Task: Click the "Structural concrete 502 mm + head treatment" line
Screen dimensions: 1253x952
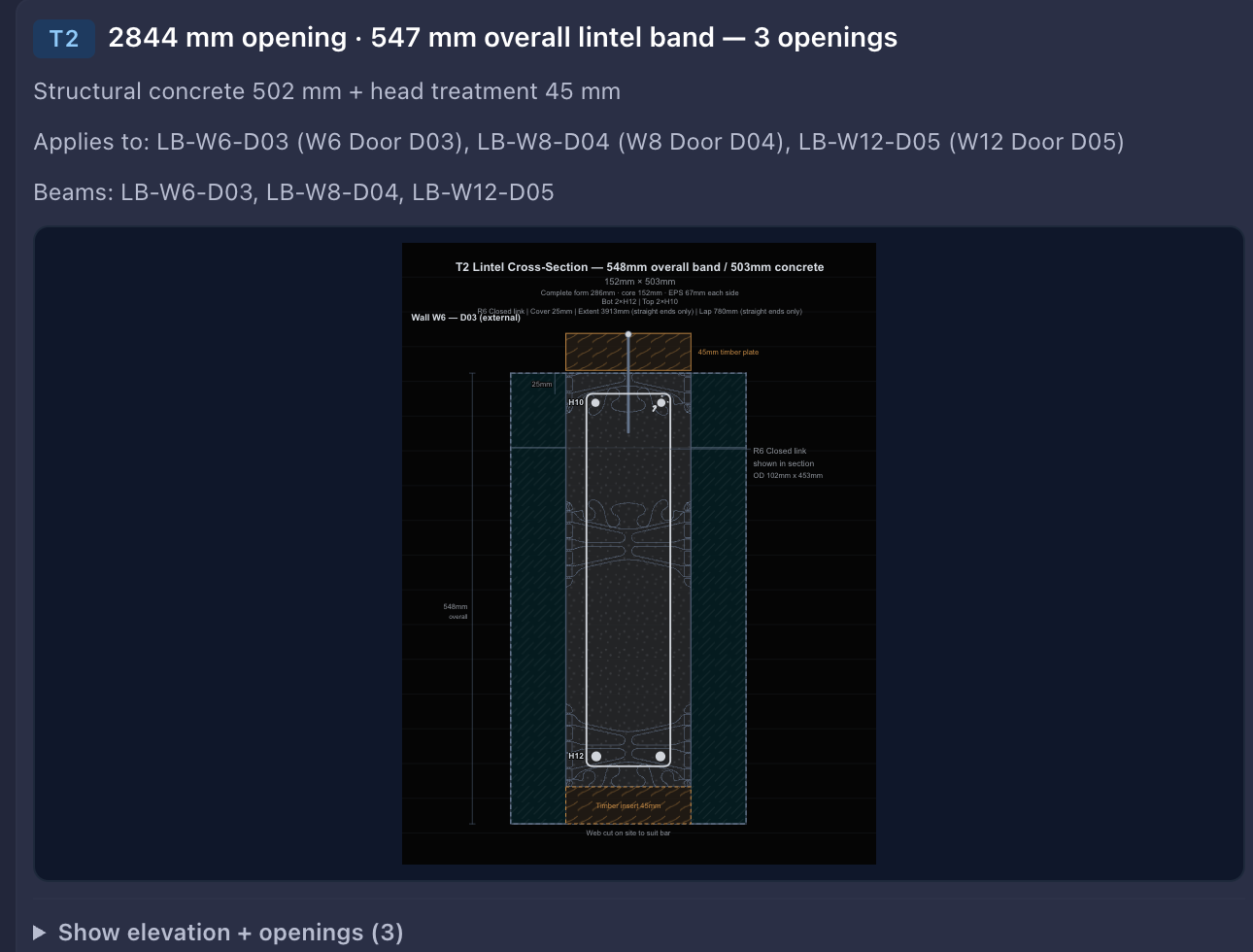Action: [x=326, y=91]
